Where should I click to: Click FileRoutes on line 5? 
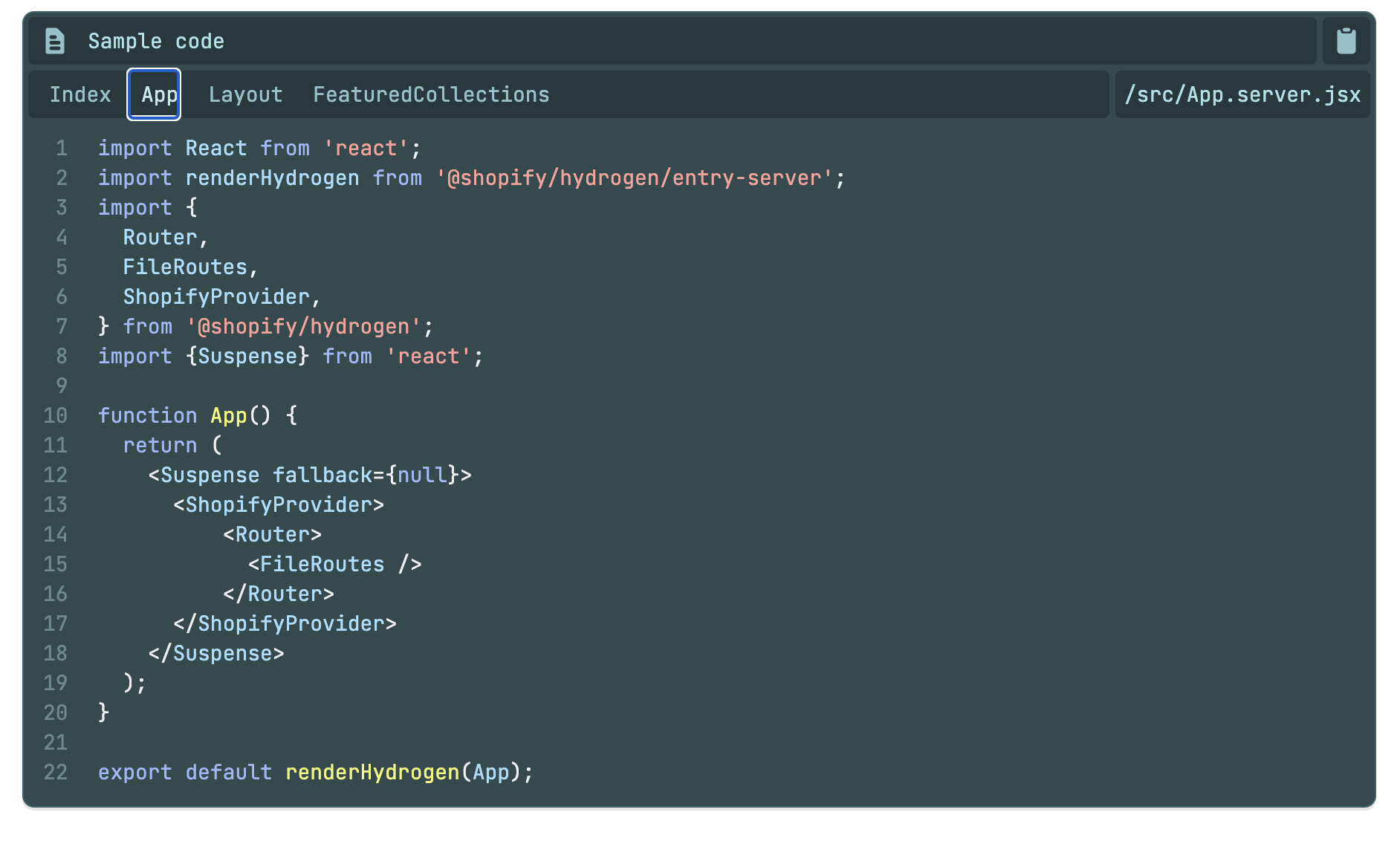coord(185,267)
